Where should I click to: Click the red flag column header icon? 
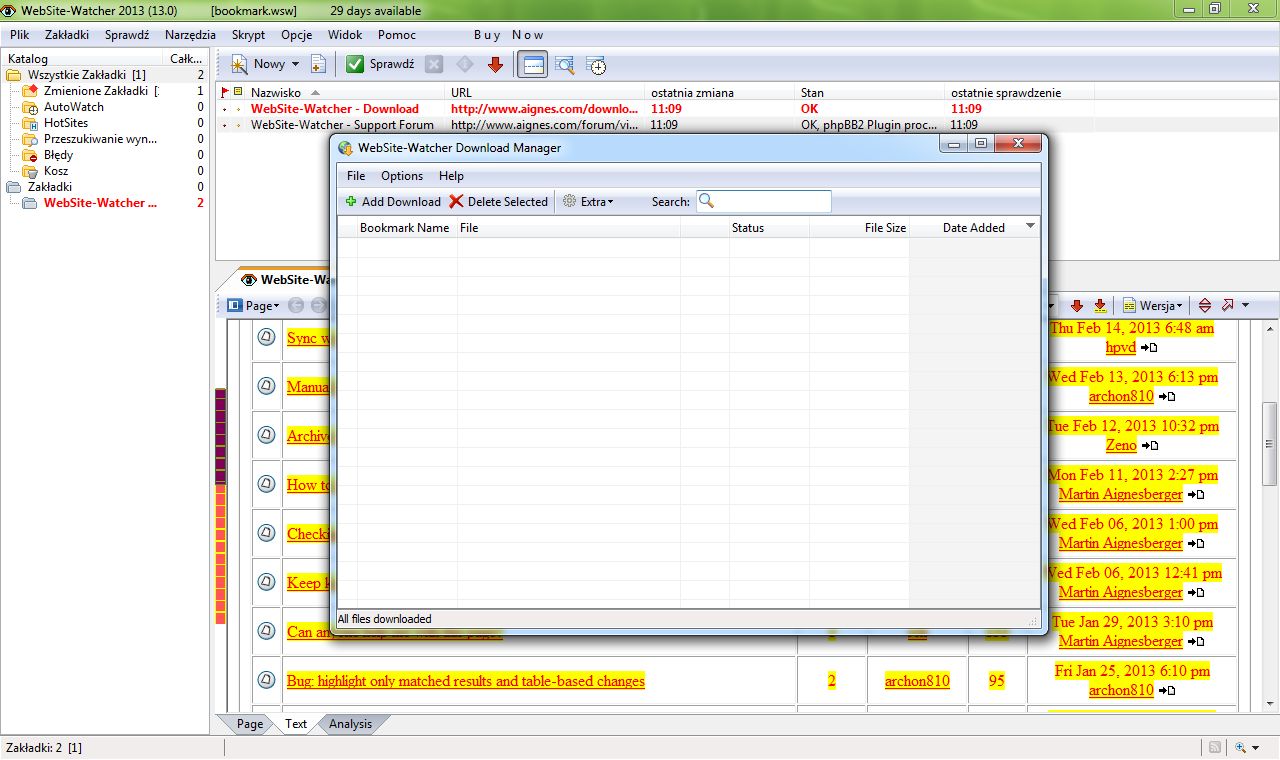click(223, 92)
